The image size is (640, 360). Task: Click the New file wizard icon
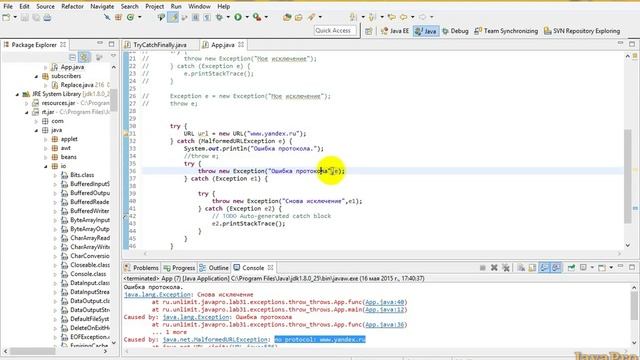(x=6, y=17)
